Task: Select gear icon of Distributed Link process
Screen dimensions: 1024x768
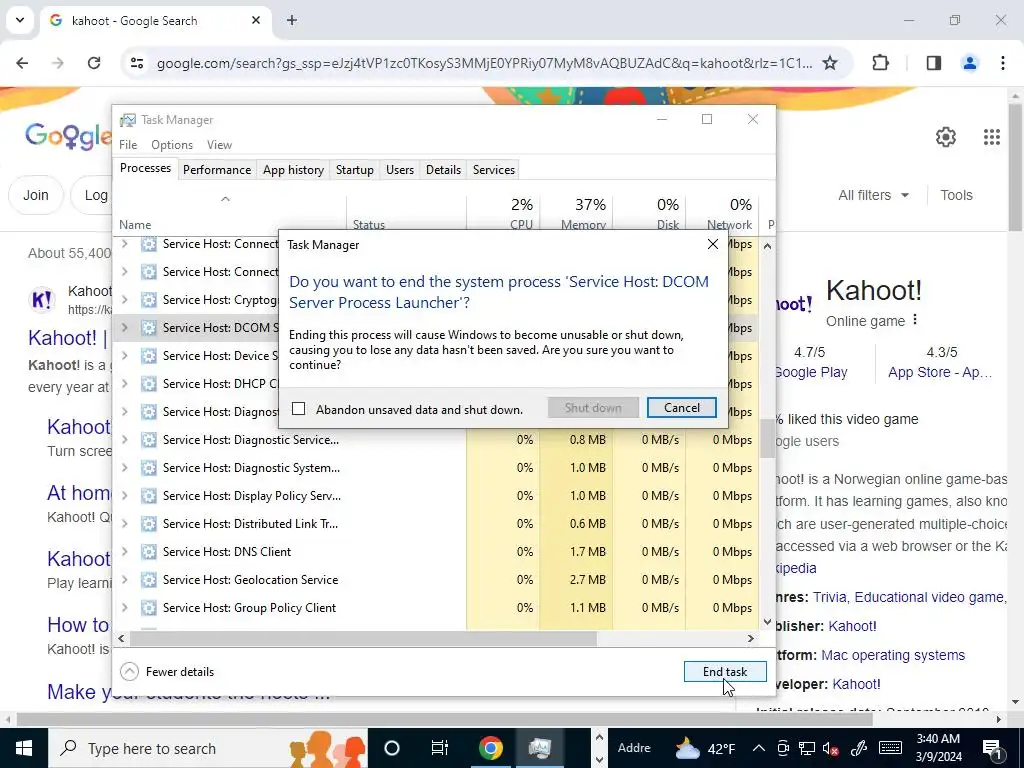Action: [149, 524]
